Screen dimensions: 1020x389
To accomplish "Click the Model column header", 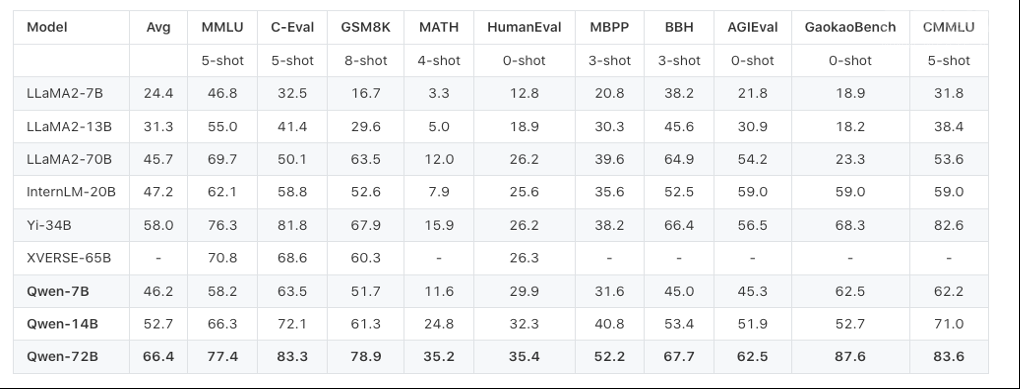I will tap(47, 27).
